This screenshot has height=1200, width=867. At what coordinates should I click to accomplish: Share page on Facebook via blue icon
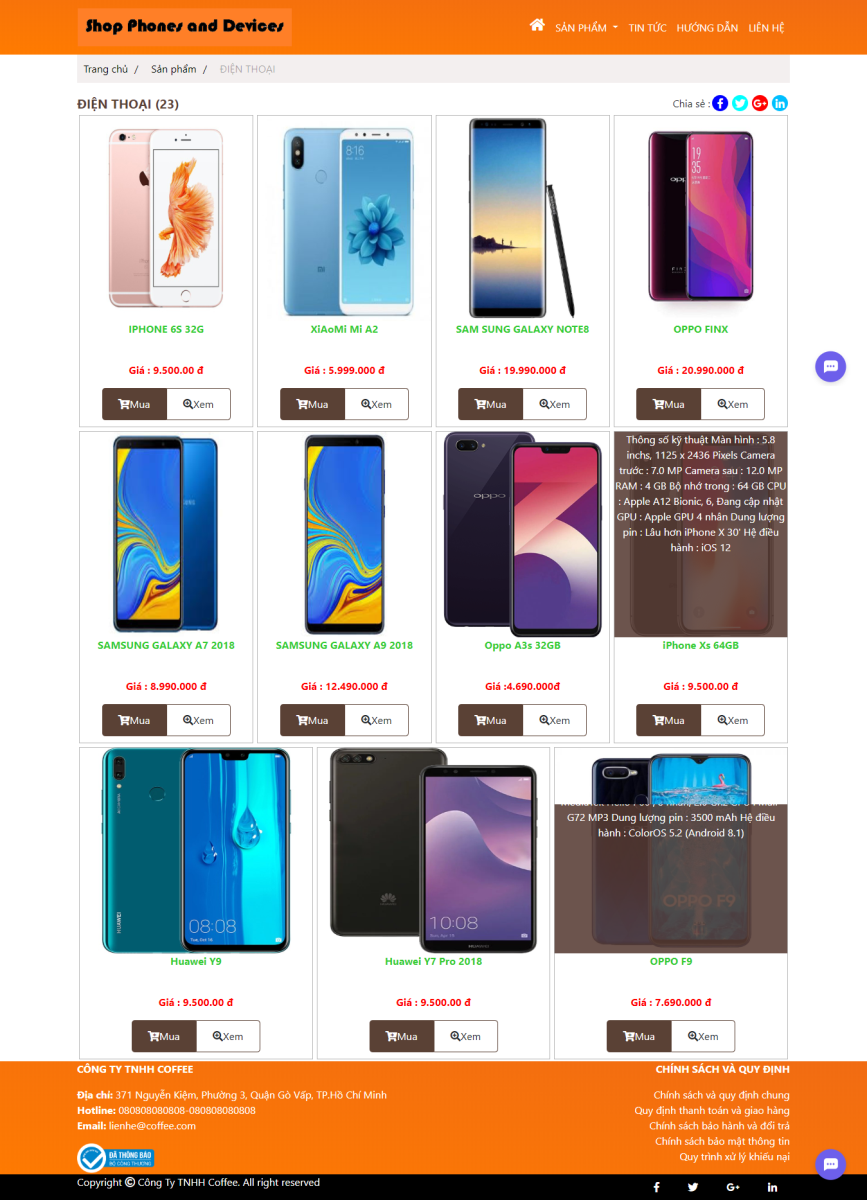[720, 103]
